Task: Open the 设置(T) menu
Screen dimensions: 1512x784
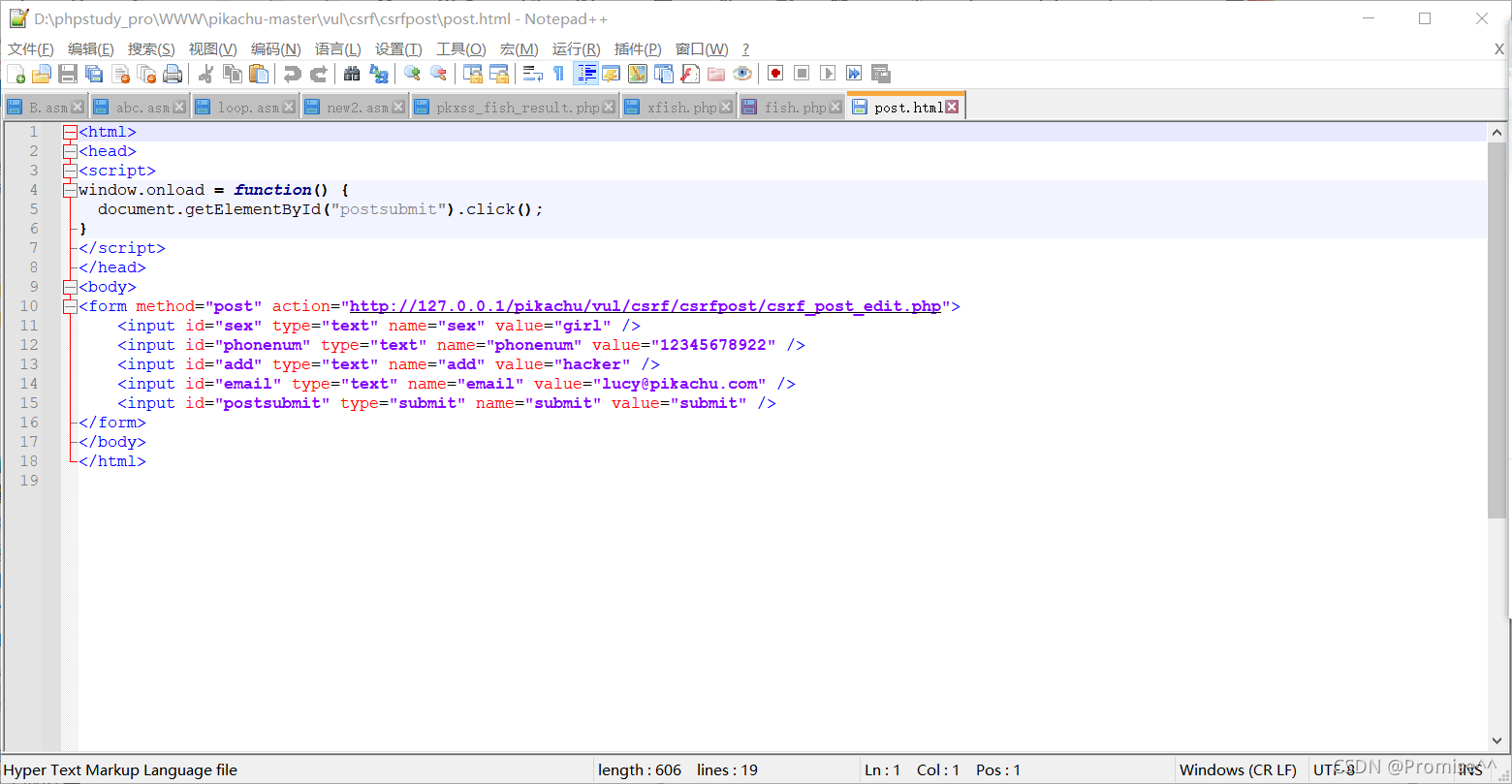Action: click(x=398, y=49)
